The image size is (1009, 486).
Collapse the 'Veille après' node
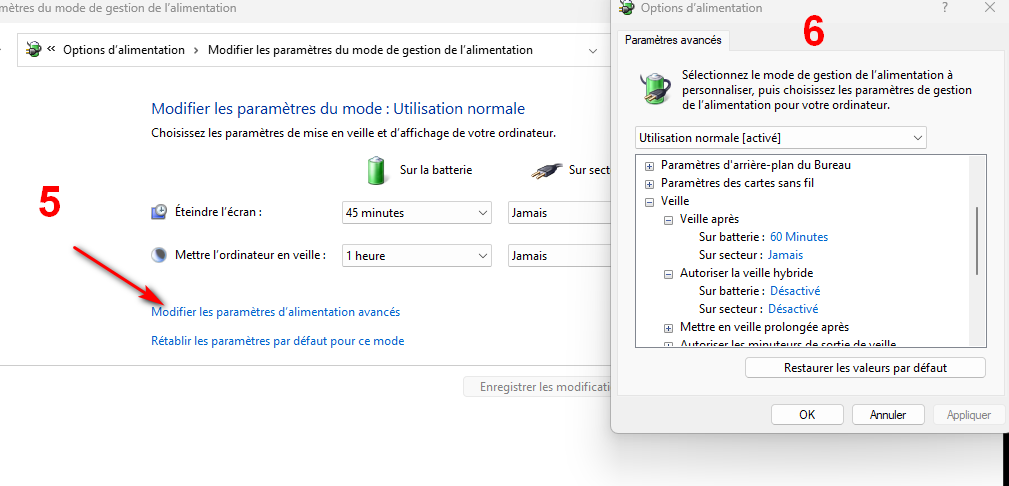(x=668, y=220)
